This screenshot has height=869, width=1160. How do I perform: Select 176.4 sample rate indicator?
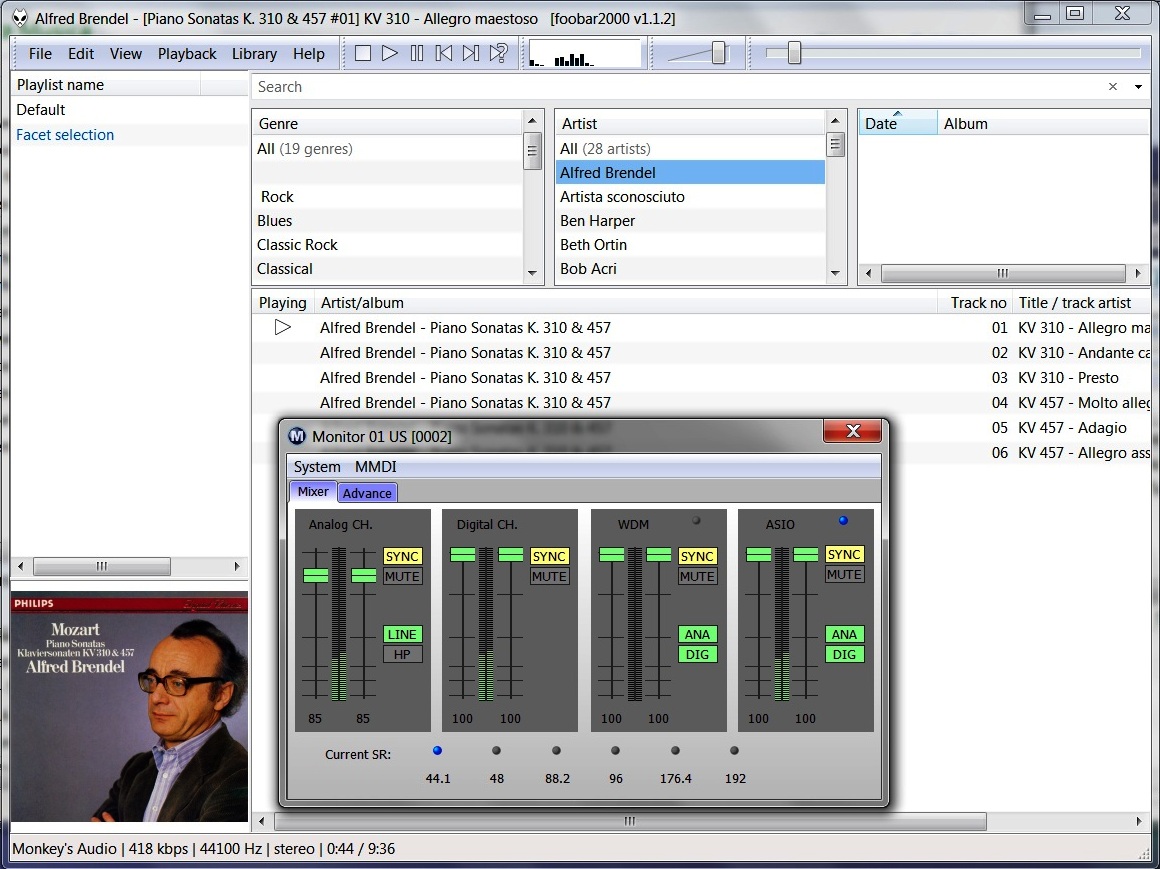click(675, 751)
